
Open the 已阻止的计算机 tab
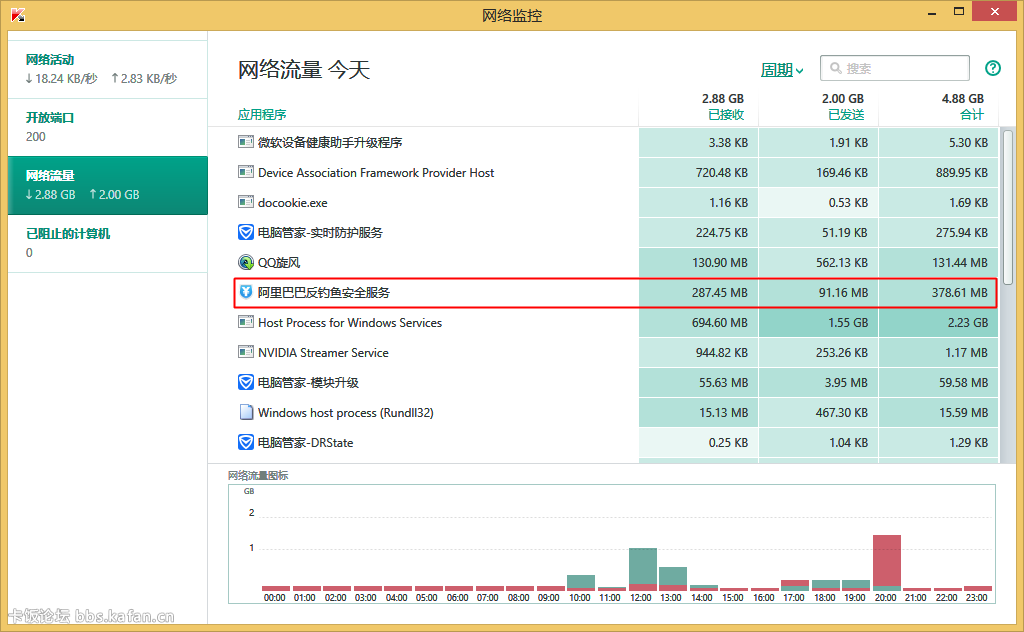tap(108, 244)
